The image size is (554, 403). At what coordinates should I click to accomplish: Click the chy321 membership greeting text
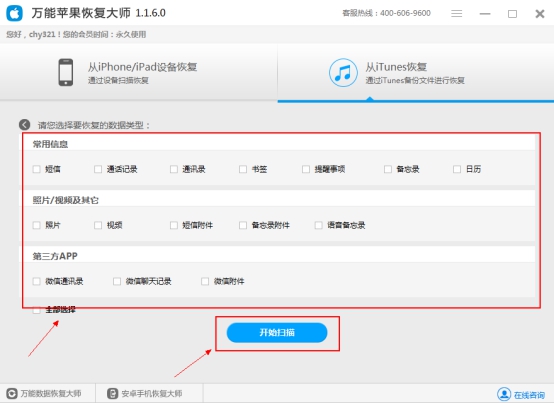click(x=76, y=35)
